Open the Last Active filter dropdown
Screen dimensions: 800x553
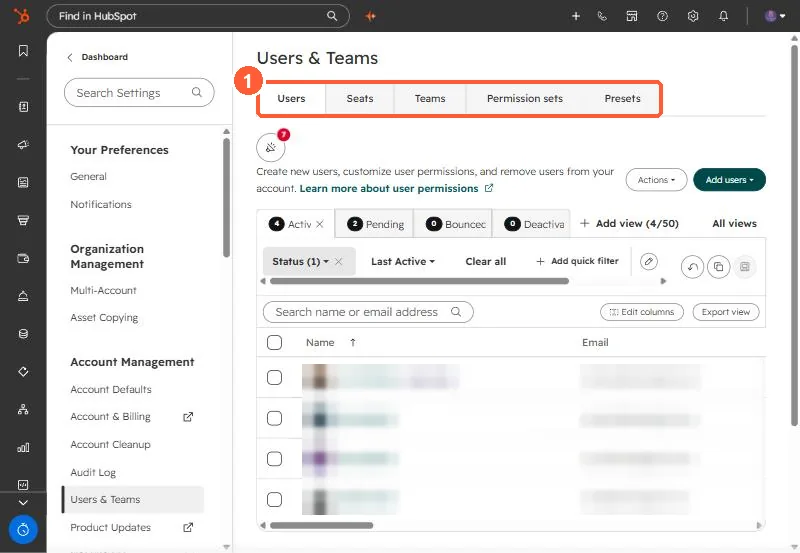click(x=403, y=262)
